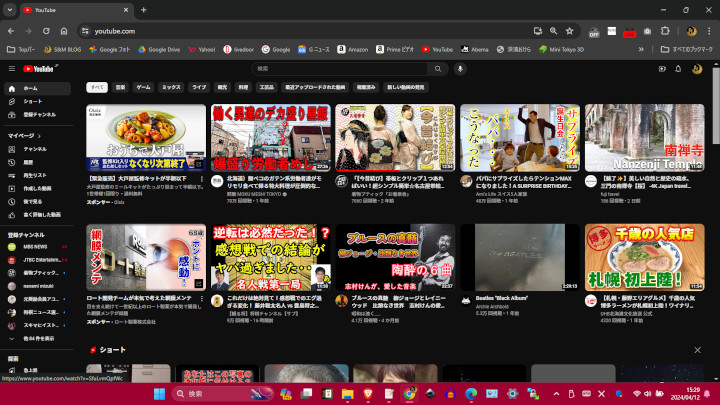The height and width of the screenshot is (405, 720).
Task: Open the Mini Tokyo 3D bookmark
Action: (x=561, y=49)
